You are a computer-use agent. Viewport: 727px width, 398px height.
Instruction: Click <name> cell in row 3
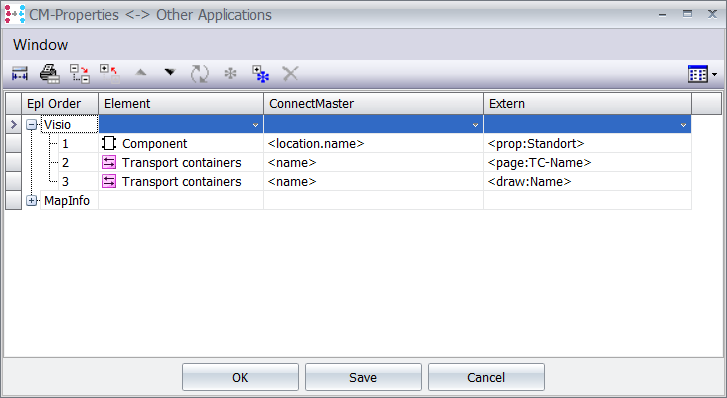pyautogui.click(x=373, y=181)
